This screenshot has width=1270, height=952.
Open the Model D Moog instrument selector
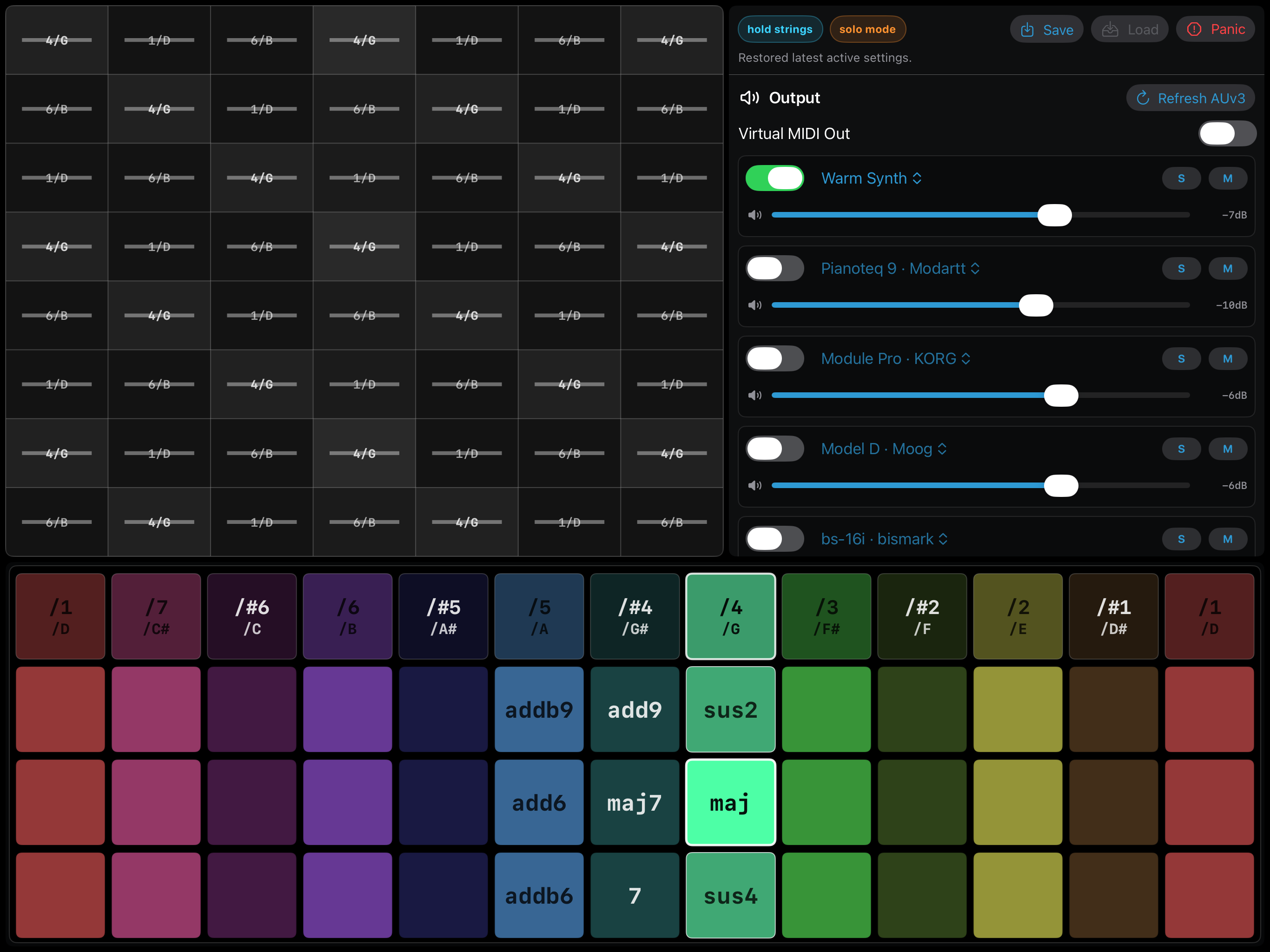click(884, 449)
